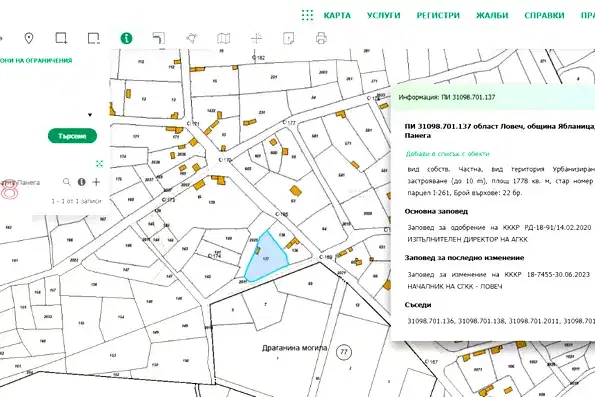Click the Търсене search button
The image size is (595, 397).
pyautogui.click(x=72, y=136)
